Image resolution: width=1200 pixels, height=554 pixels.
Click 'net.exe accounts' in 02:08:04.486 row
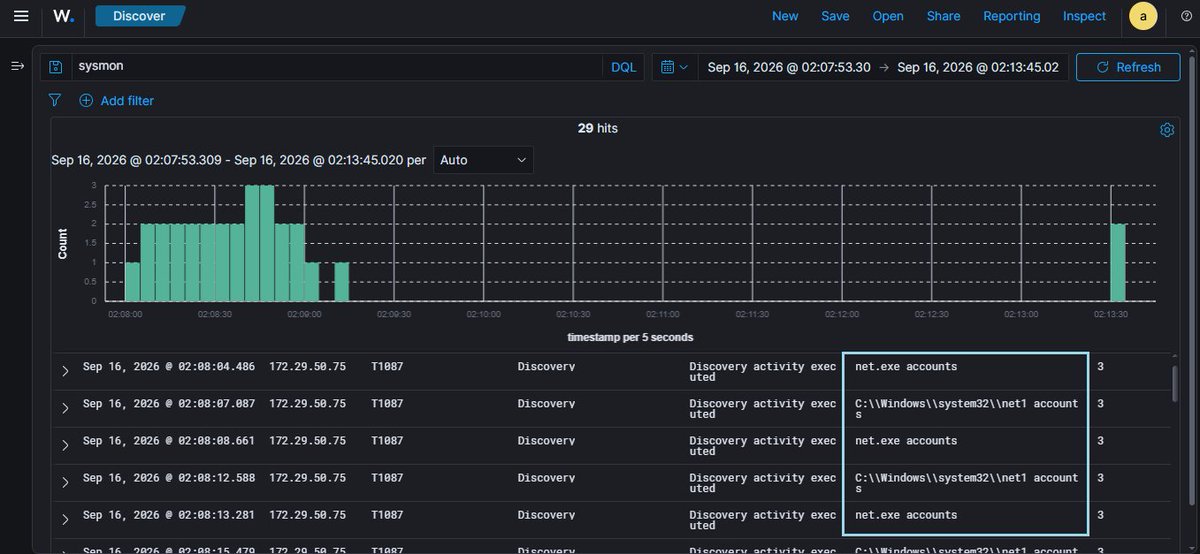pos(906,366)
